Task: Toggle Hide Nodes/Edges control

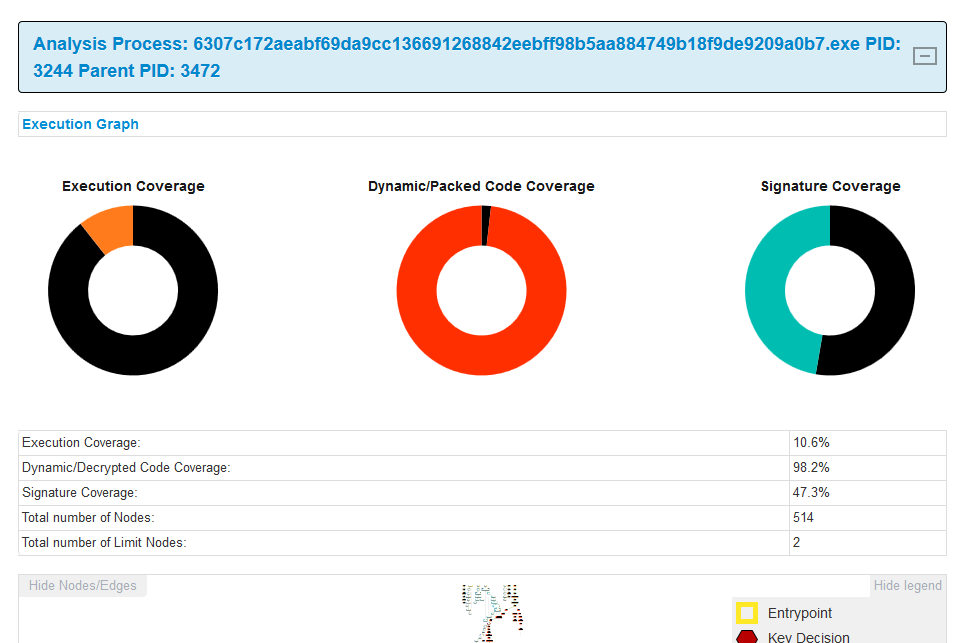Action: (x=82, y=585)
